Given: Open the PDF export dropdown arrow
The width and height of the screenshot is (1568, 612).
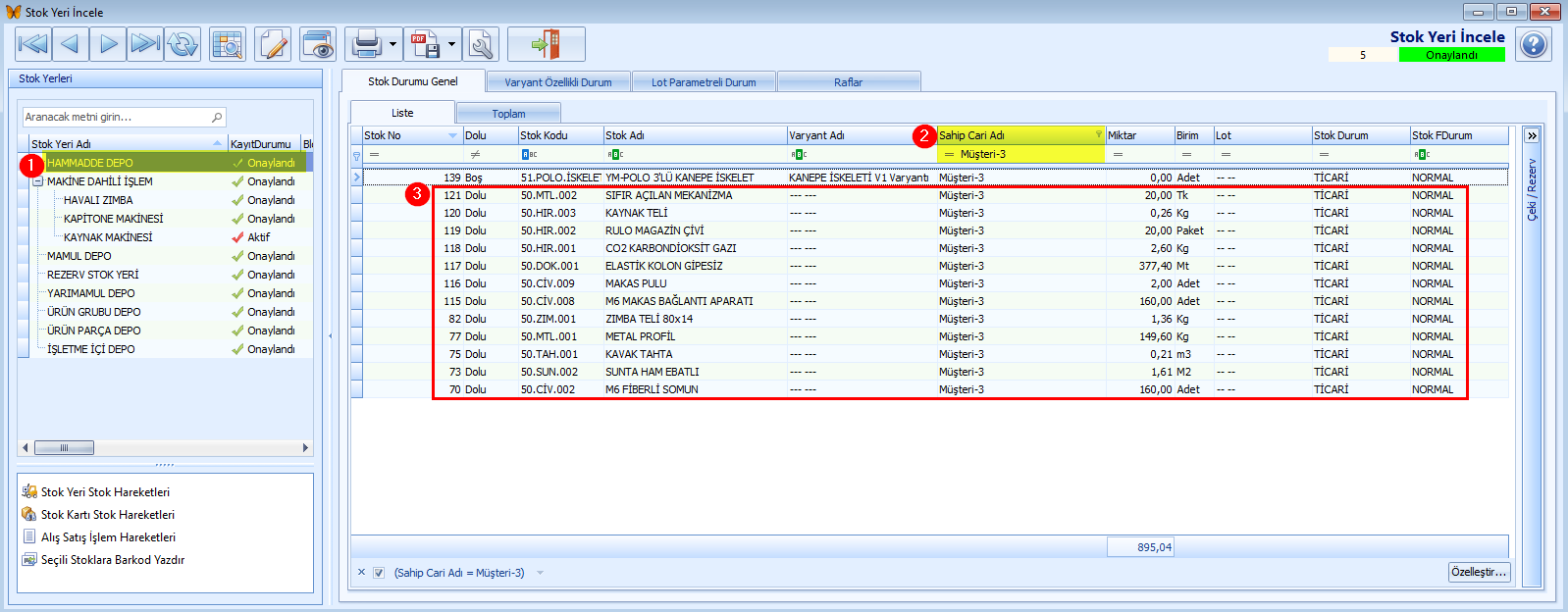Looking at the screenshot, I should tap(451, 44).
